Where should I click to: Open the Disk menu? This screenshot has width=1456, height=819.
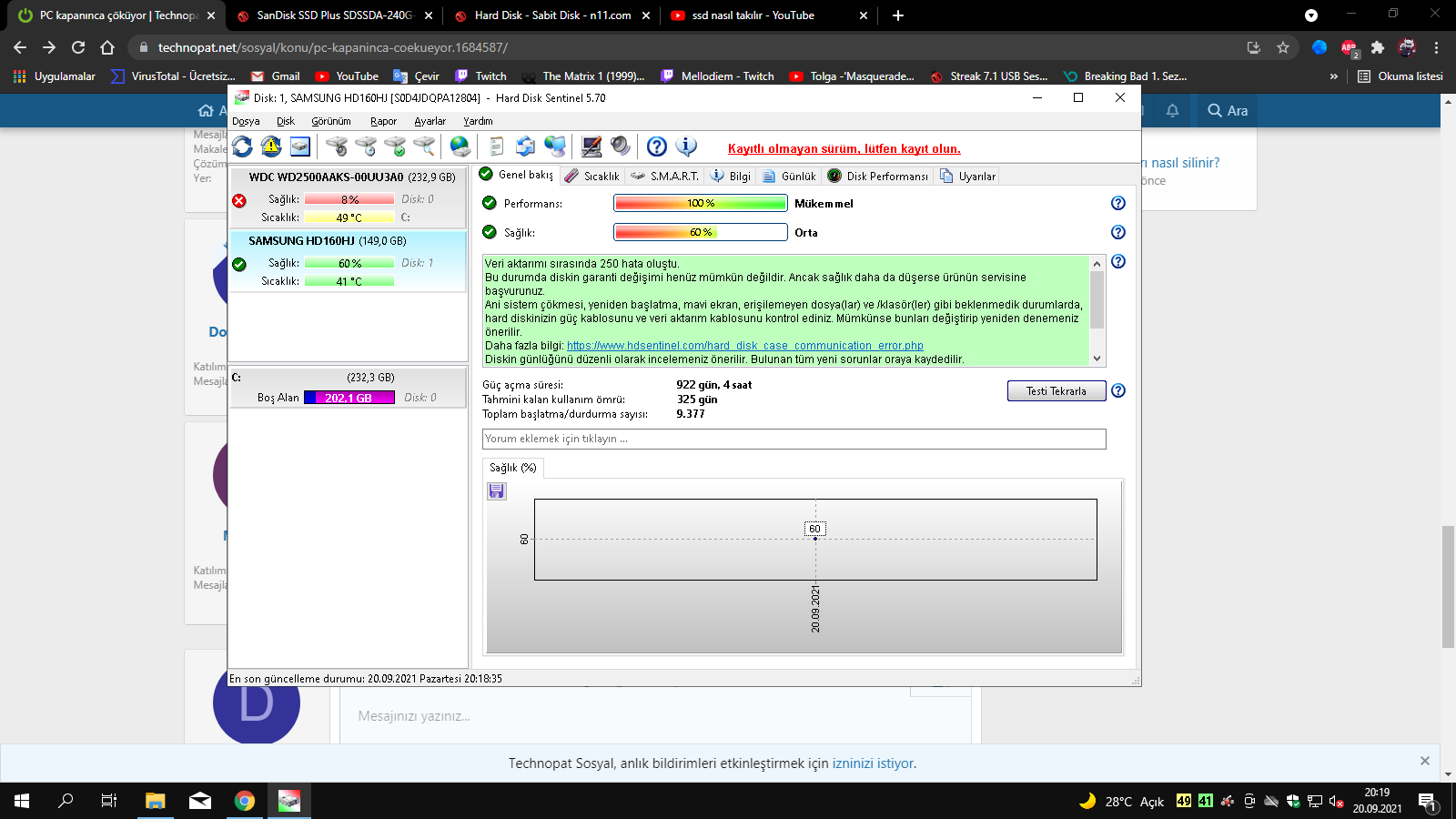click(x=286, y=121)
